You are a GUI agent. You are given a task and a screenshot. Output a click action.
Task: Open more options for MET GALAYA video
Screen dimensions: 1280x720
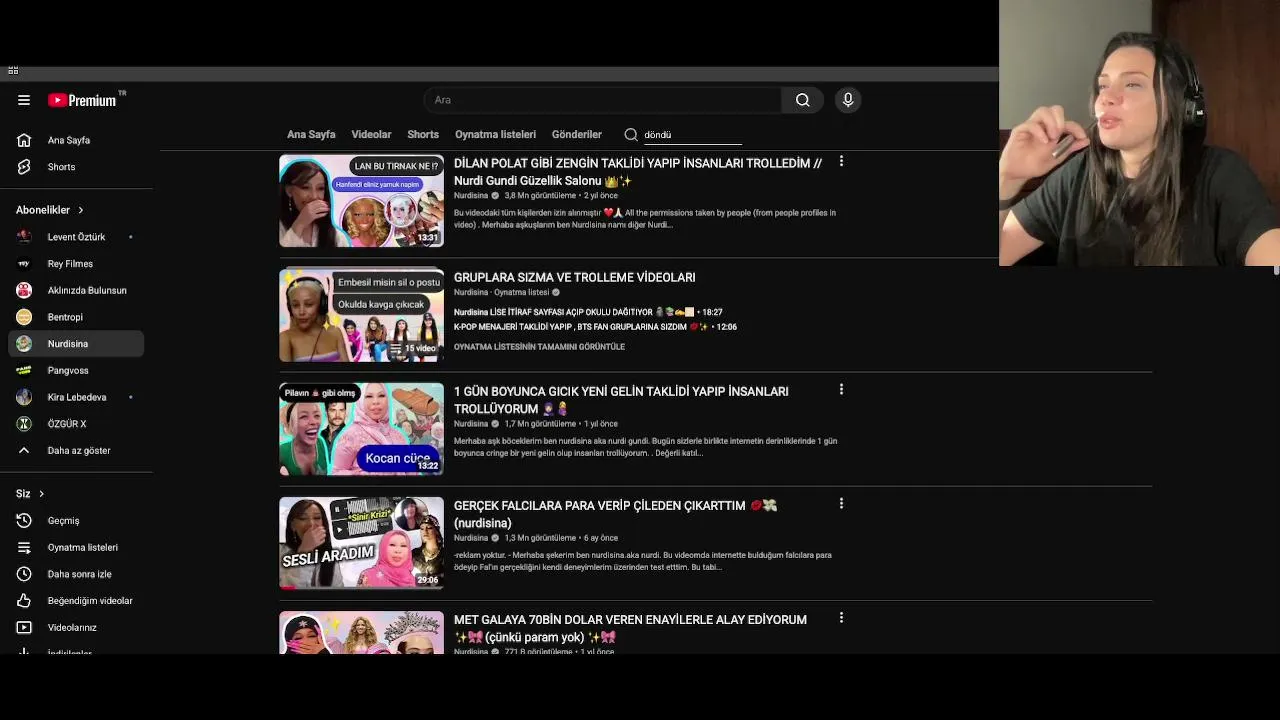(841, 618)
